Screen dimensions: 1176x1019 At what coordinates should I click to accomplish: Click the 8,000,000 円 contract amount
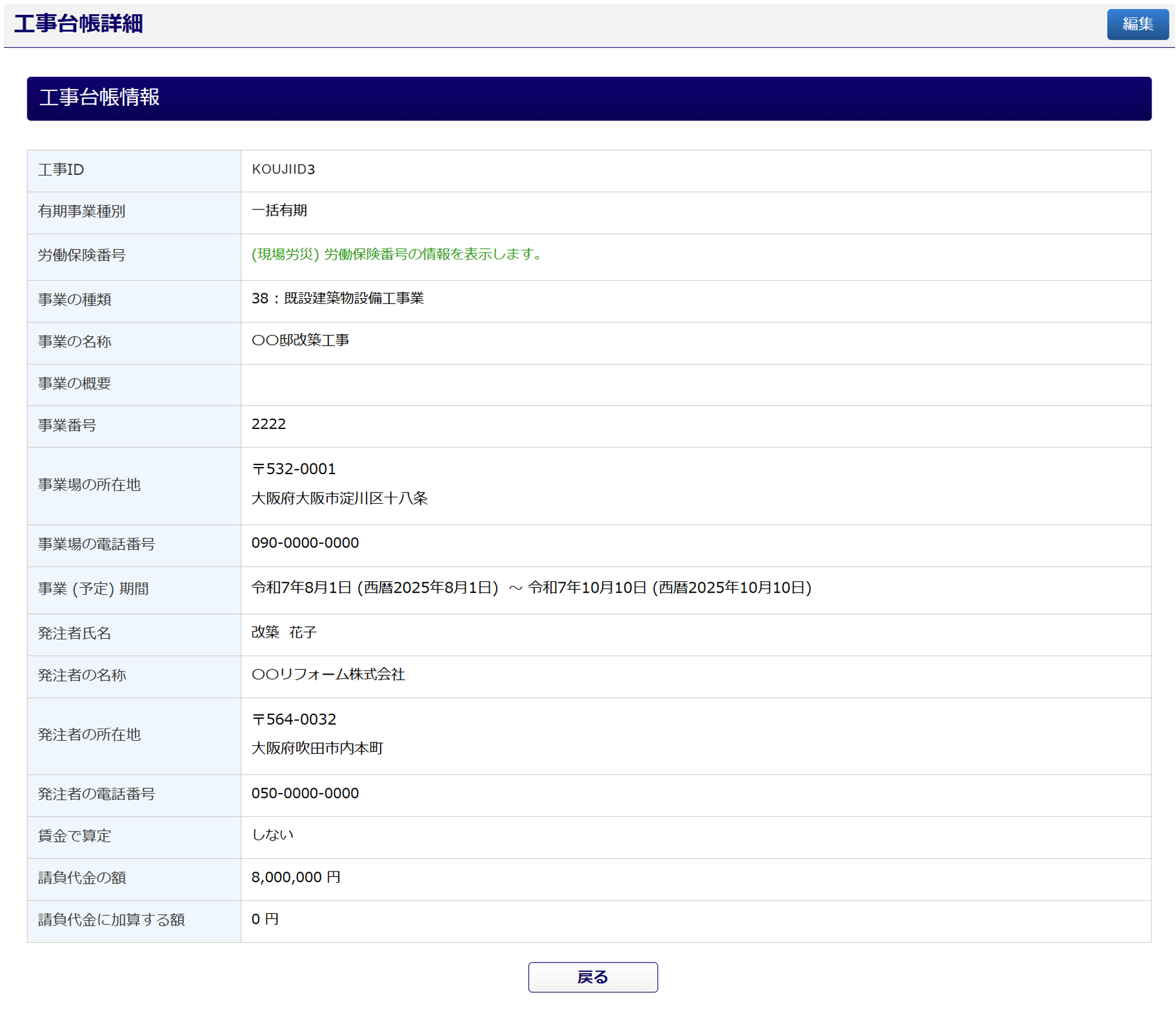(x=296, y=877)
